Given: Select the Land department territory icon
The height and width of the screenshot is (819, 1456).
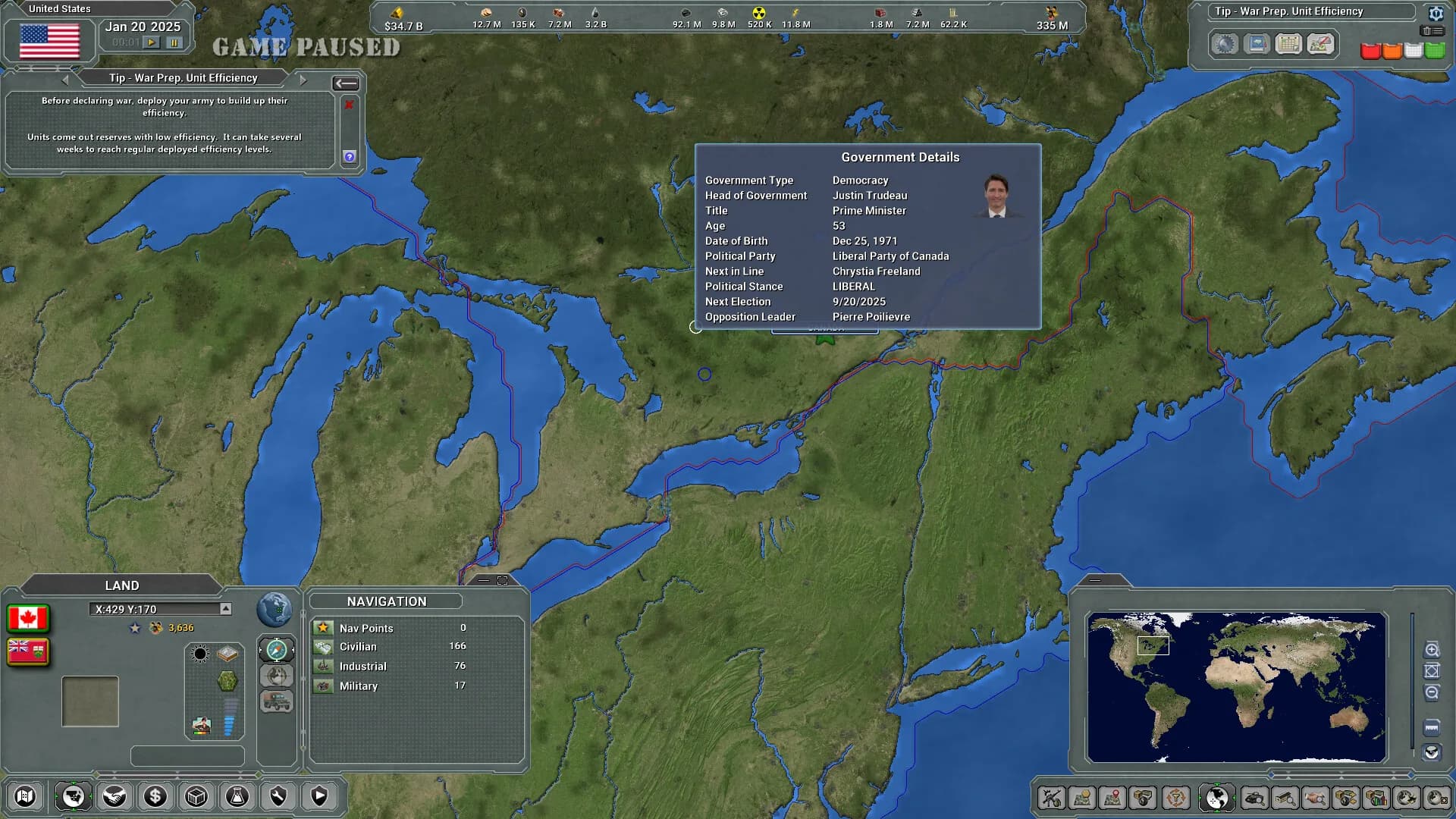Looking at the screenshot, I should pos(74,796).
